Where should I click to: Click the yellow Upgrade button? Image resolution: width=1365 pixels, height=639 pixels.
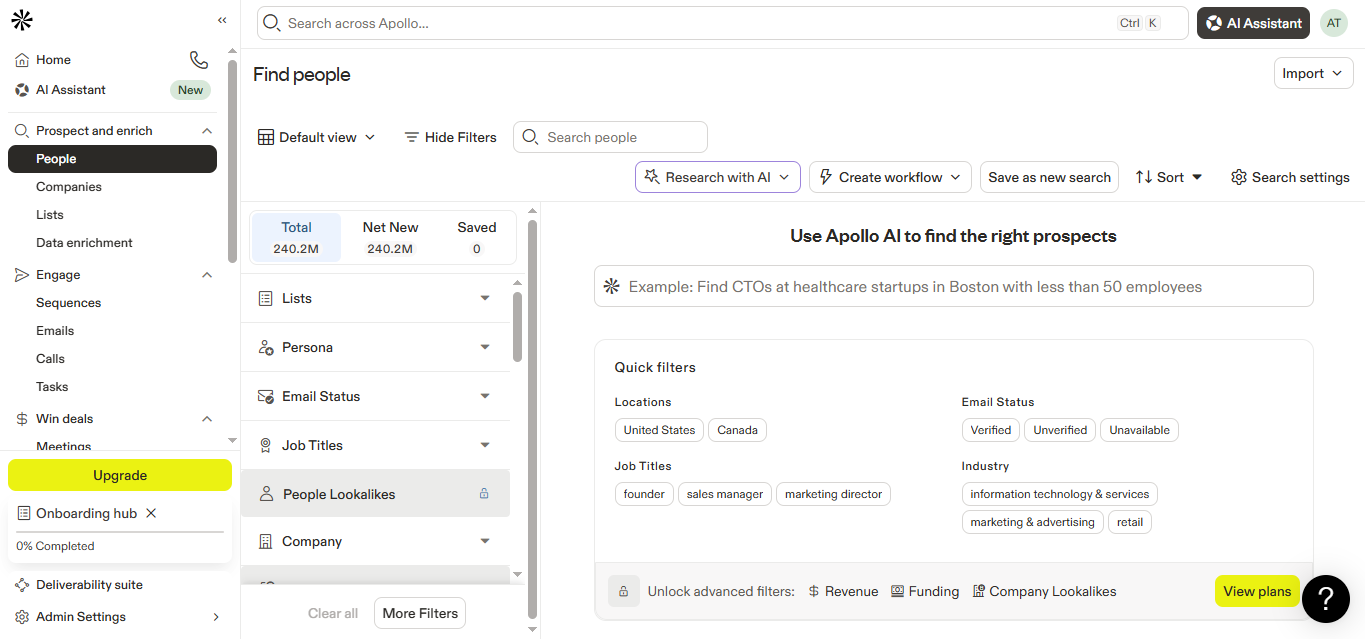click(x=120, y=475)
